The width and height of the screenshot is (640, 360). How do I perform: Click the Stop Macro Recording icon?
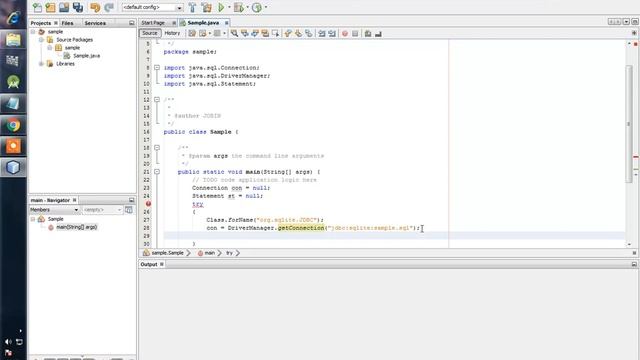click(355, 33)
